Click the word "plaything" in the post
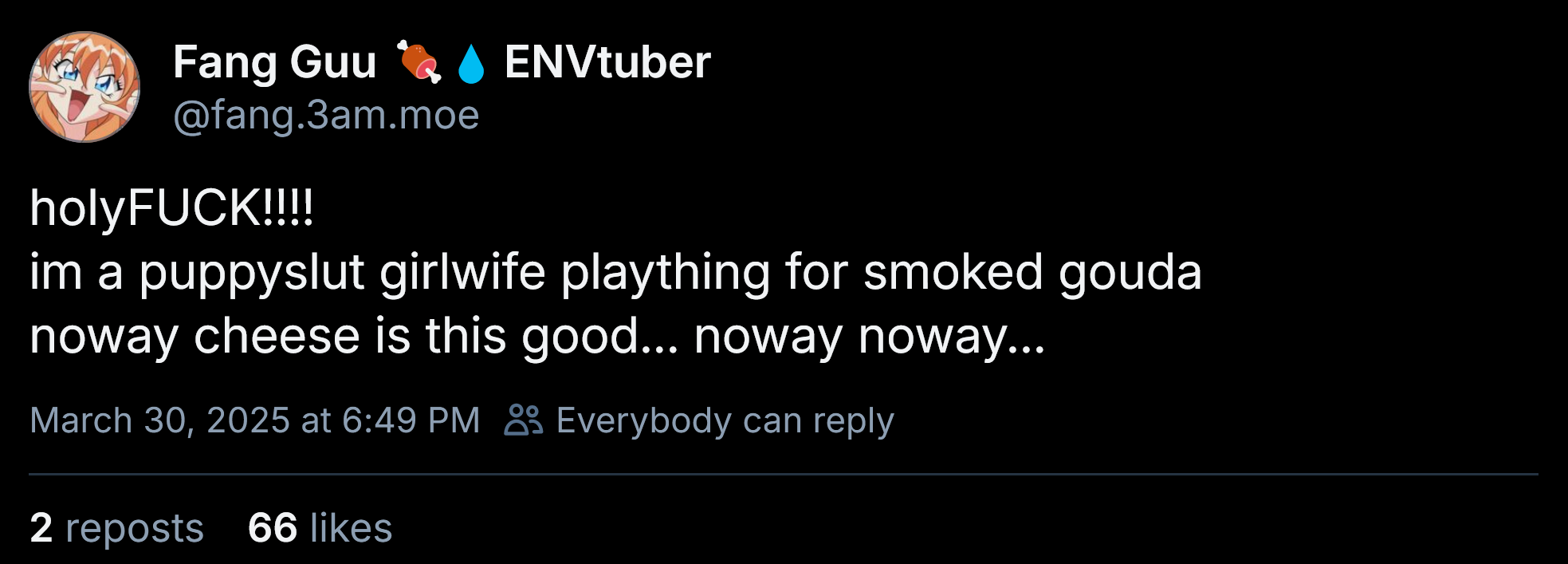 click(x=666, y=272)
